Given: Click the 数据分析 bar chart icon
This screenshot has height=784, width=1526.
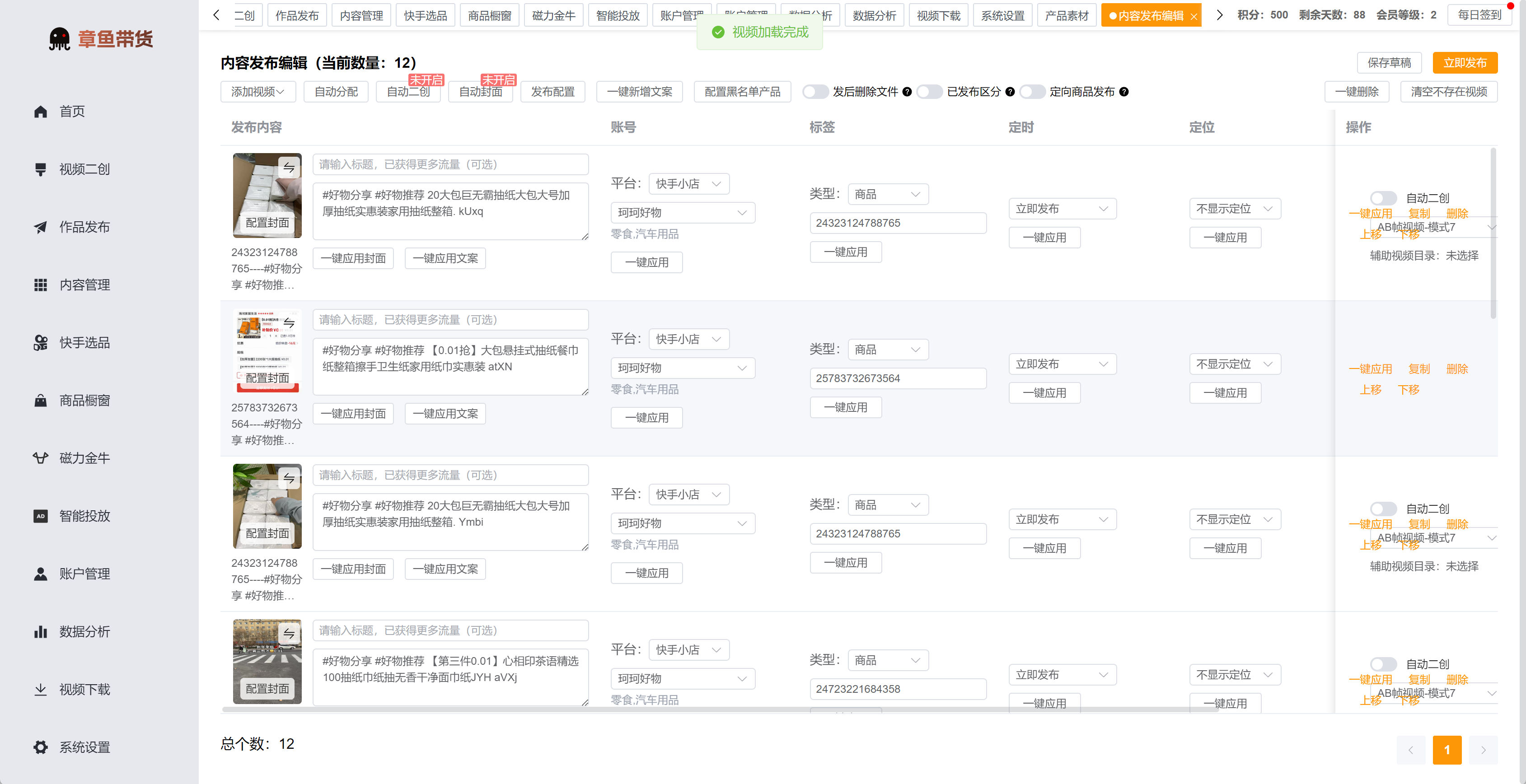Looking at the screenshot, I should click(x=40, y=632).
